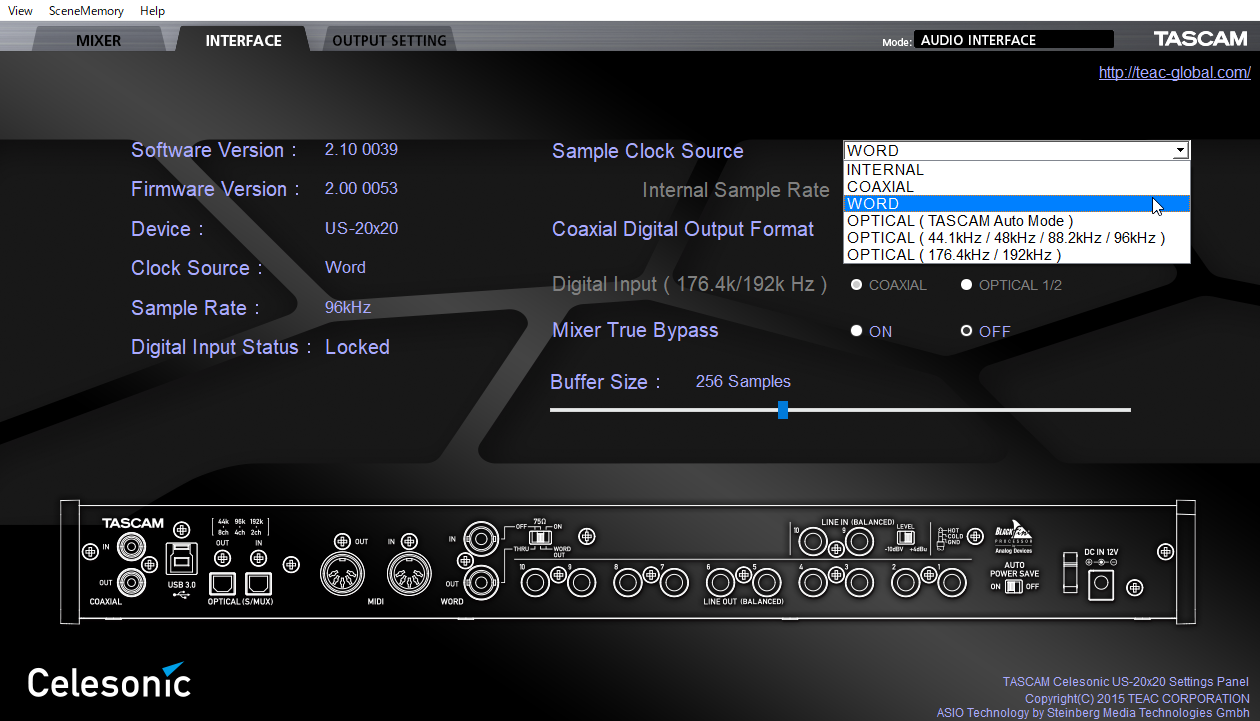This screenshot has width=1260, height=721.
Task: Click the OPTICAL IN port on rear panel
Action: [258, 582]
